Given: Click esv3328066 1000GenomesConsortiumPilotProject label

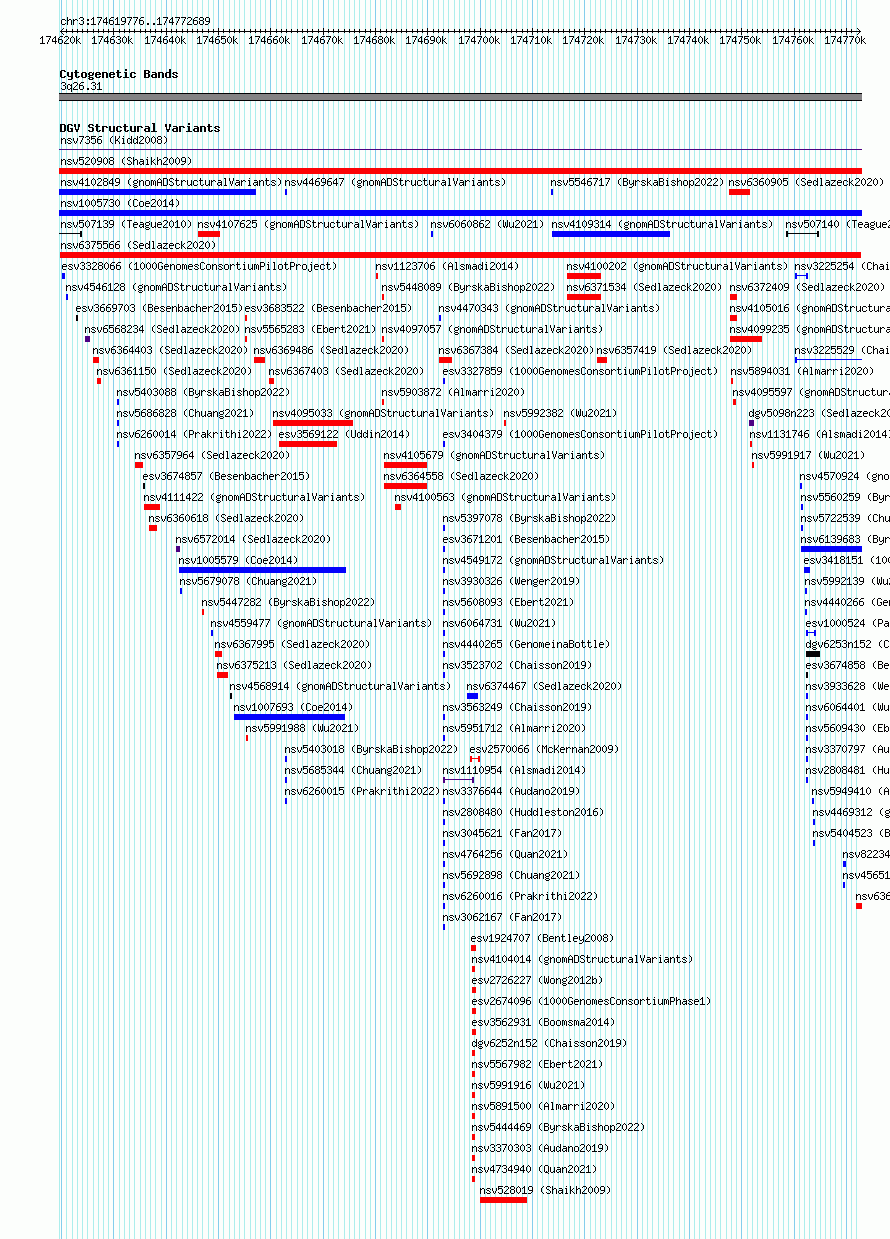Looking at the screenshot, I should (x=200, y=266).
